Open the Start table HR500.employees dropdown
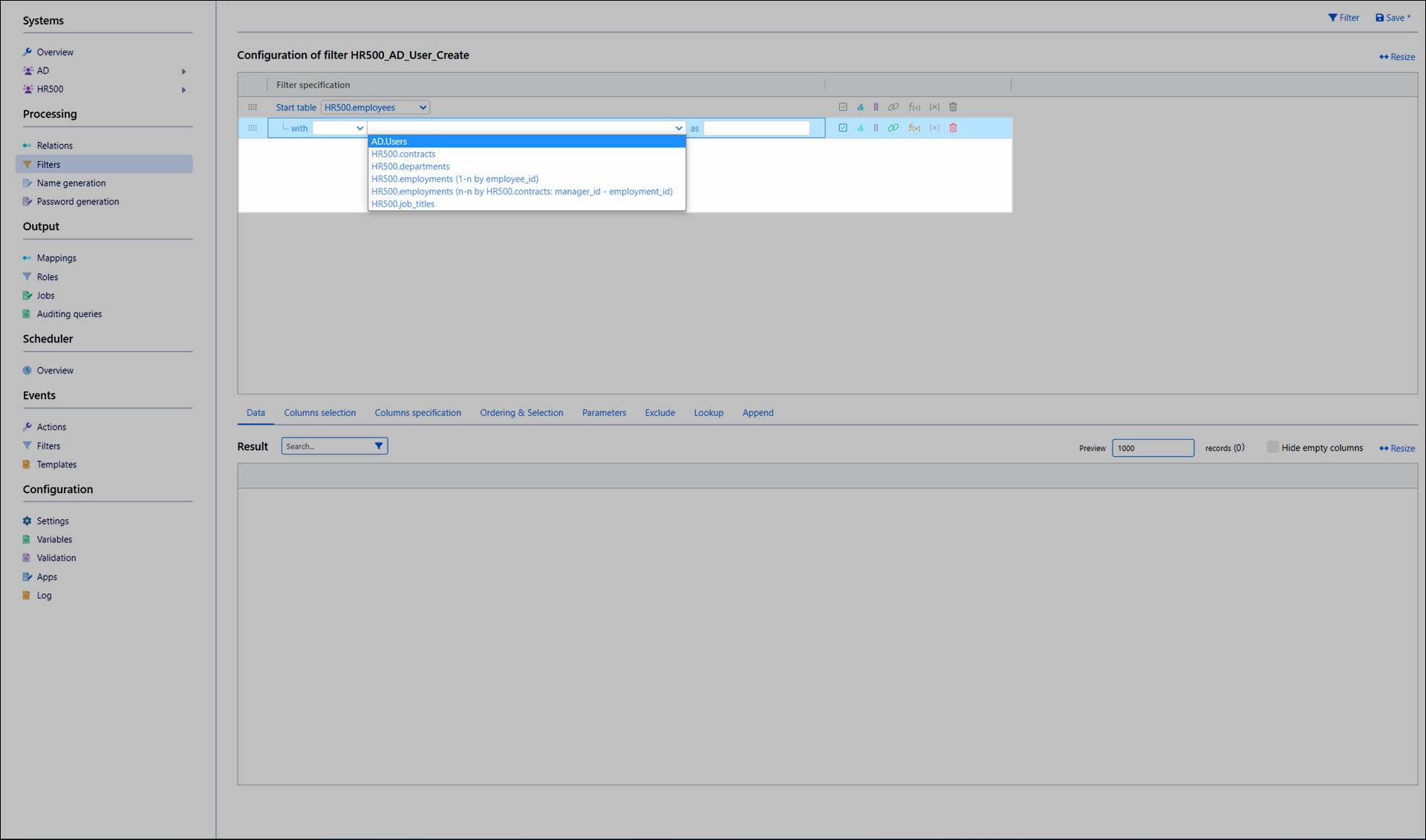Image resolution: width=1426 pixels, height=840 pixels. (x=375, y=108)
